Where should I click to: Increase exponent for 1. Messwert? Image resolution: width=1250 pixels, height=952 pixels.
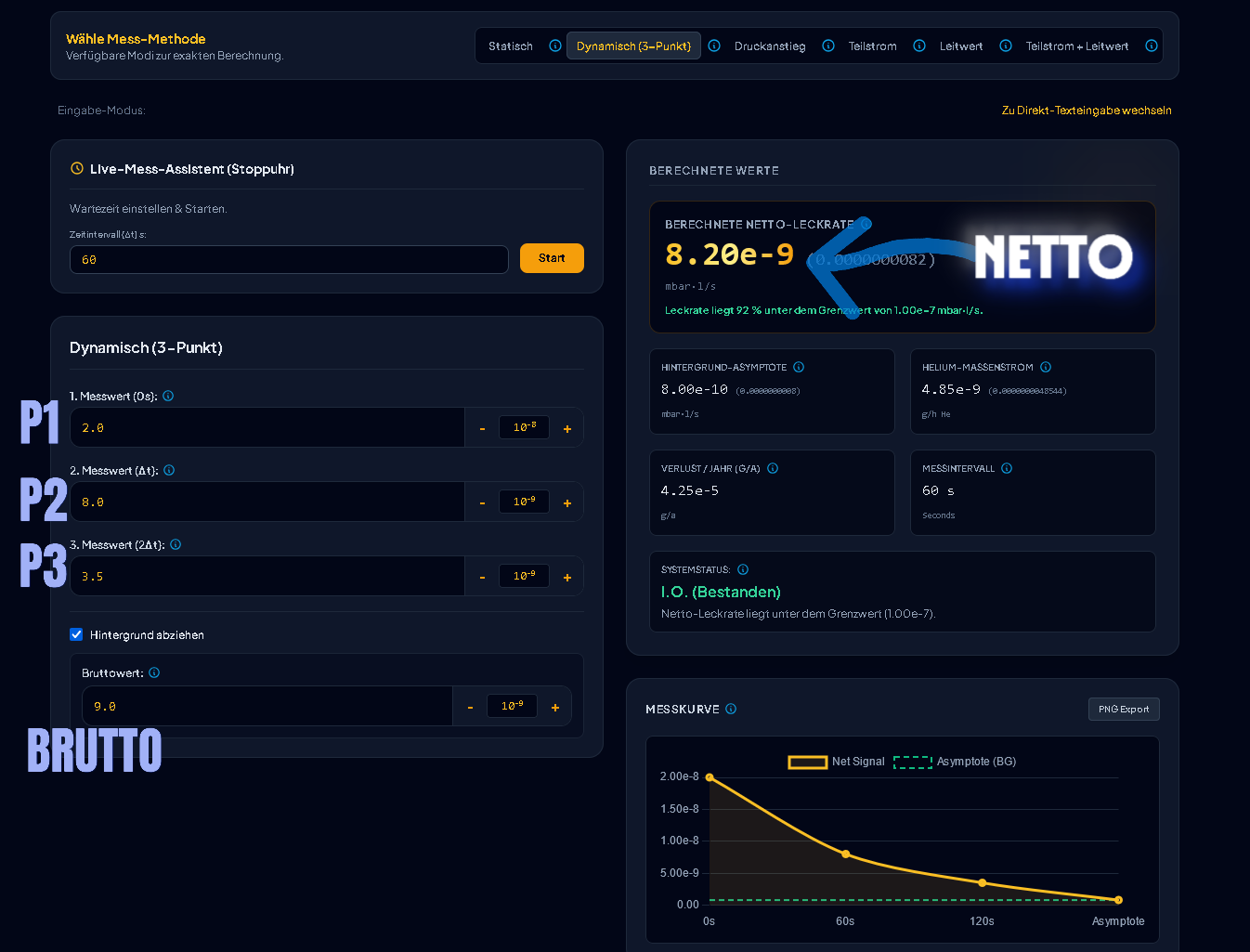(567, 428)
